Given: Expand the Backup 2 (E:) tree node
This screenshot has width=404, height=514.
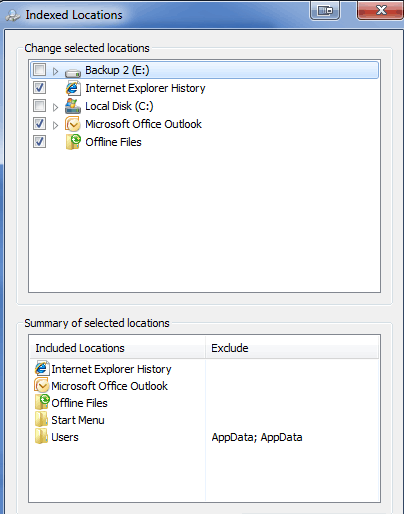Looking at the screenshot, I should 55,71.
